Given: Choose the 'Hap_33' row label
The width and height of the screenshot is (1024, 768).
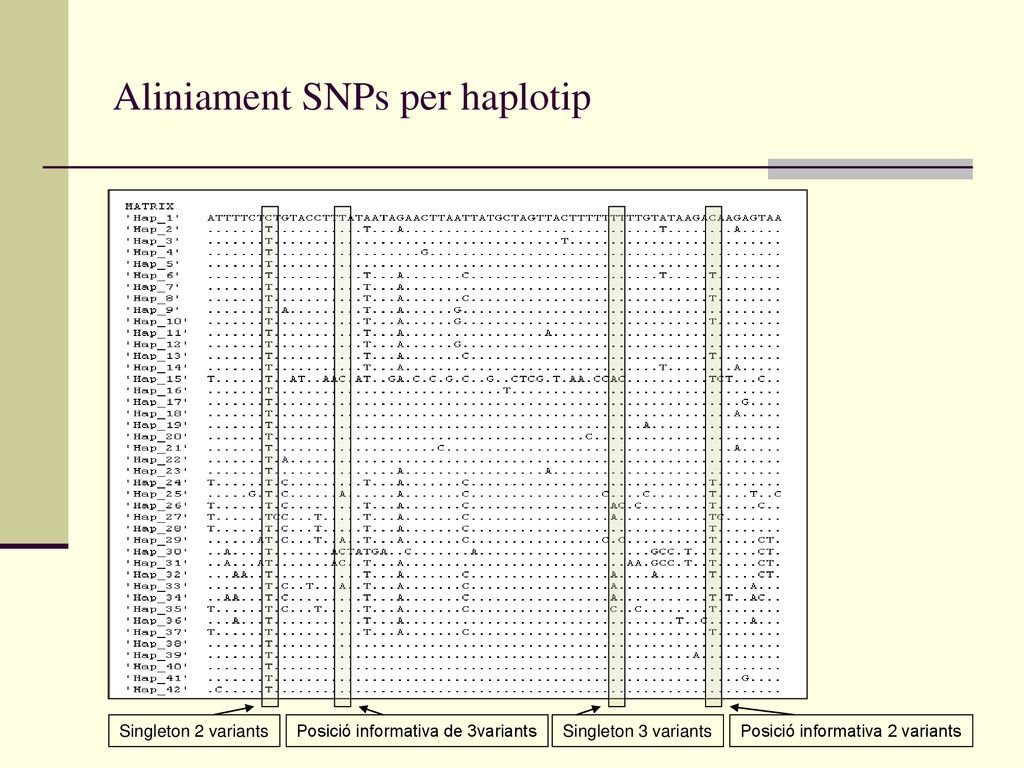Looking at the screenshot, I should tap(156, 586).
